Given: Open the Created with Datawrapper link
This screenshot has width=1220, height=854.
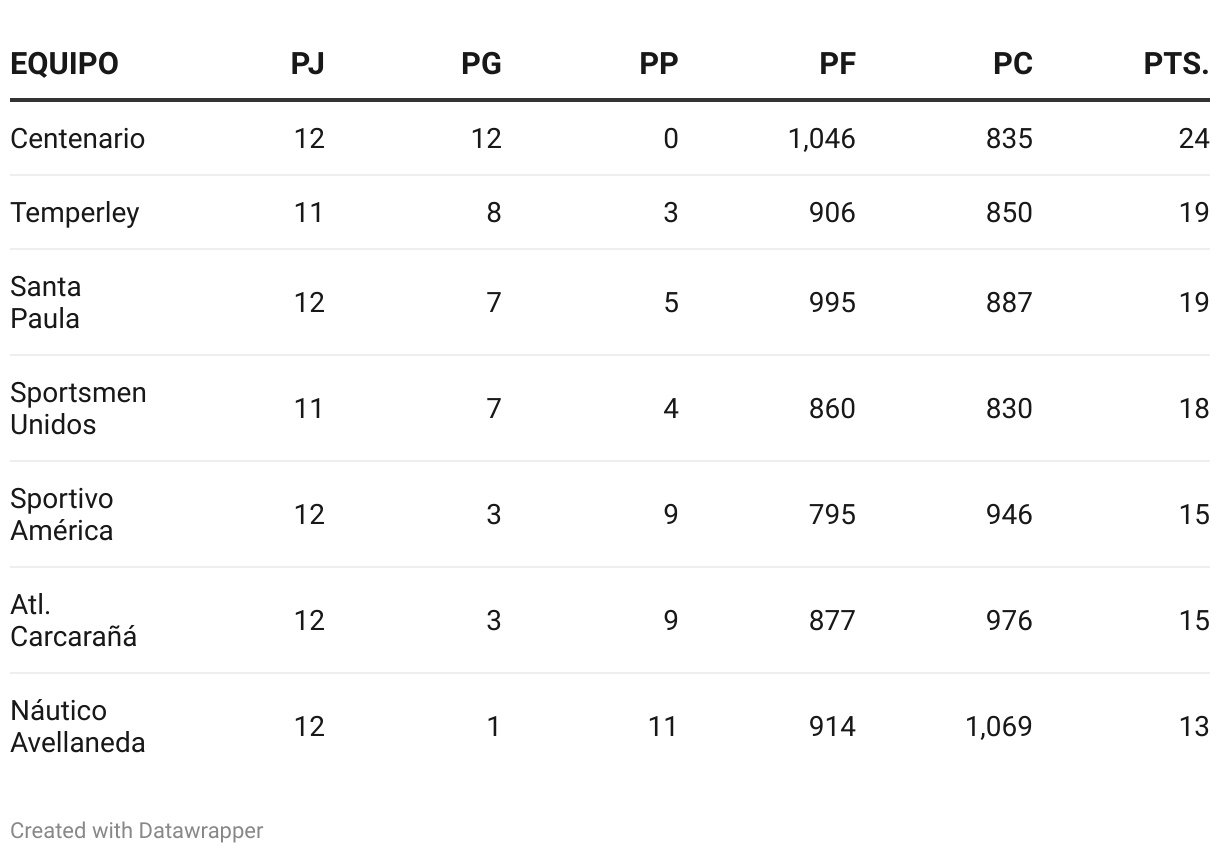Looking at the screenshot, I should pyautogui.click(x=137, y=830).
